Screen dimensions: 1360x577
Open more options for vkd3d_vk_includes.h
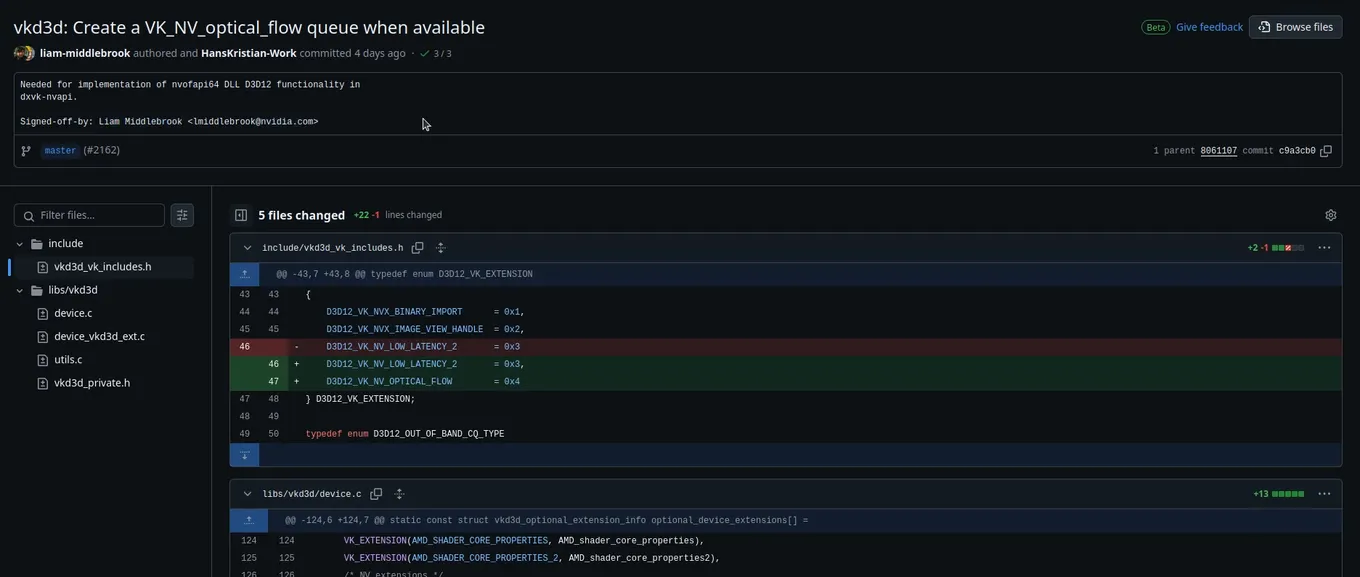click(x=1324, y=248)
